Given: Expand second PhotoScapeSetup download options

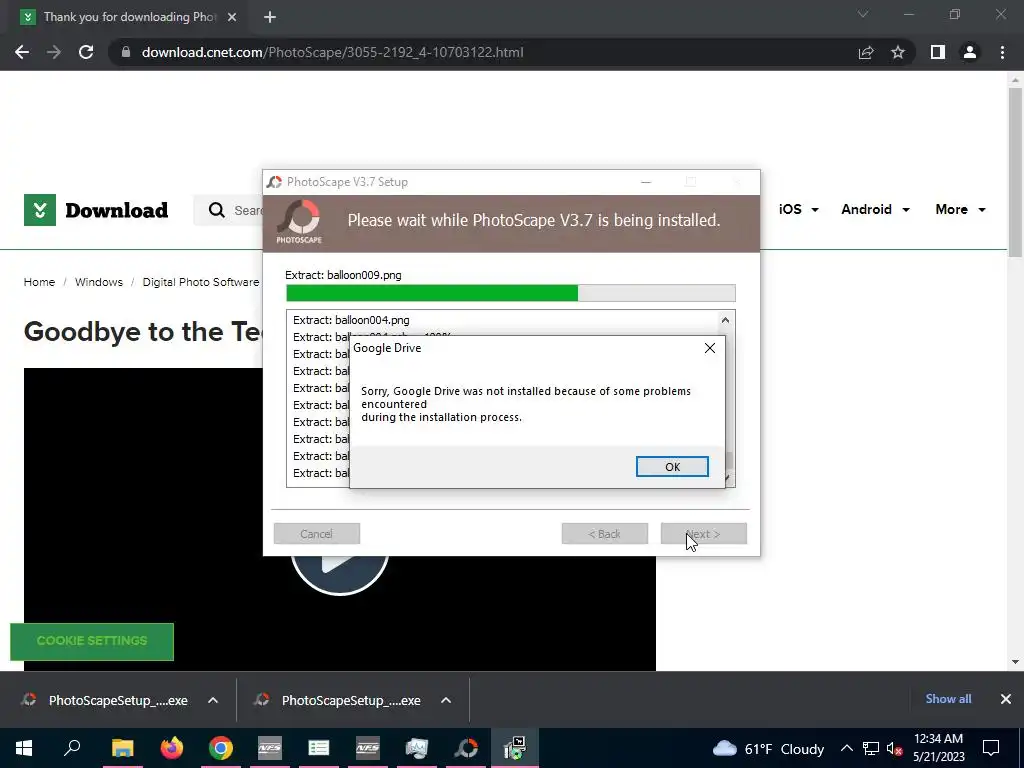Looking at the screenshot, I should 446,700.
